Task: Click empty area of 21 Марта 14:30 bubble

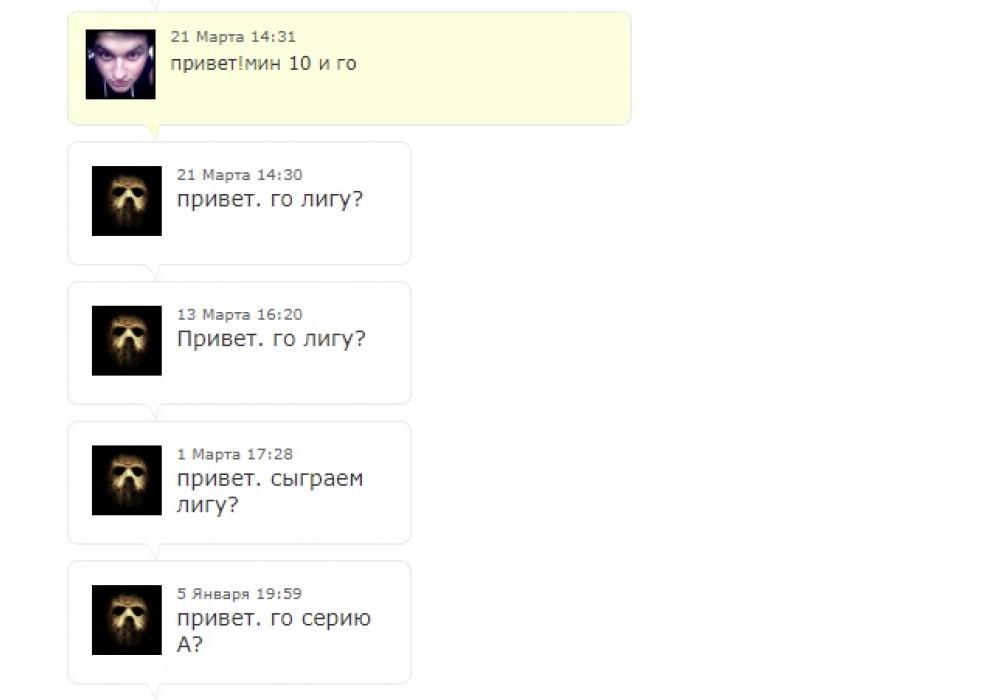Action: 287,242
